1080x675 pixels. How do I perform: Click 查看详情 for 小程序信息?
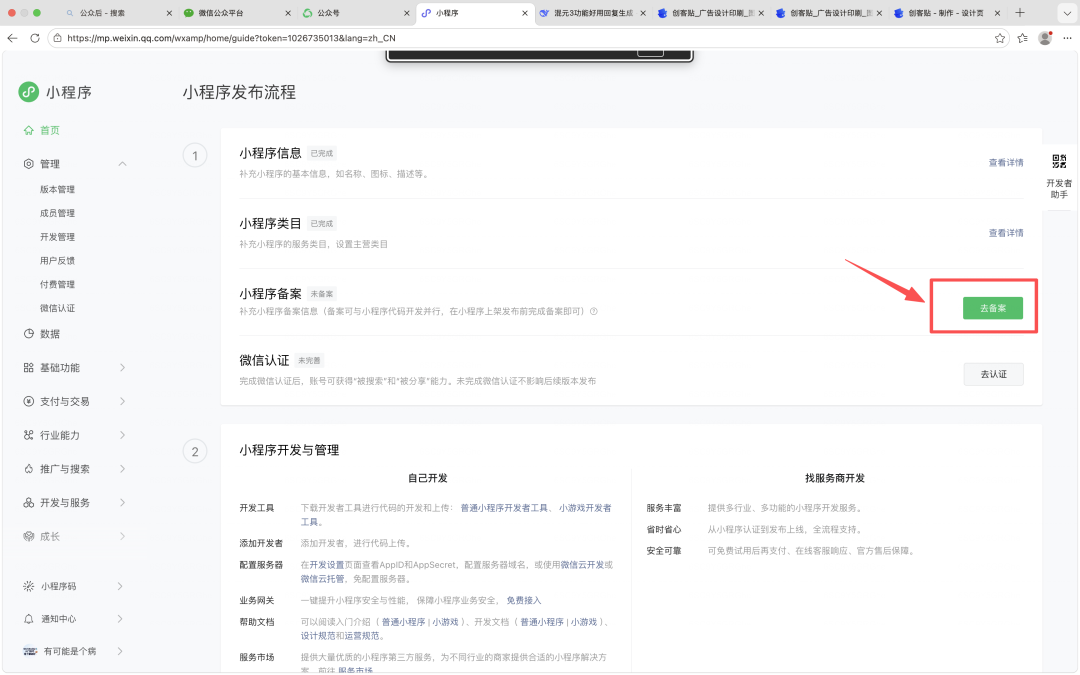tap(1006, 163)
